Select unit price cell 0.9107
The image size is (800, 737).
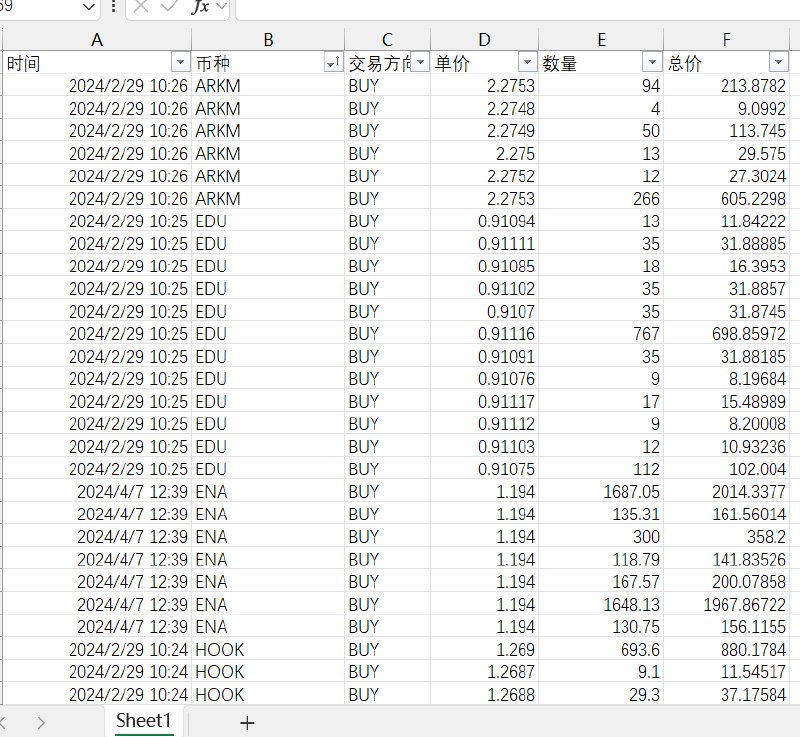coord(484,311)
